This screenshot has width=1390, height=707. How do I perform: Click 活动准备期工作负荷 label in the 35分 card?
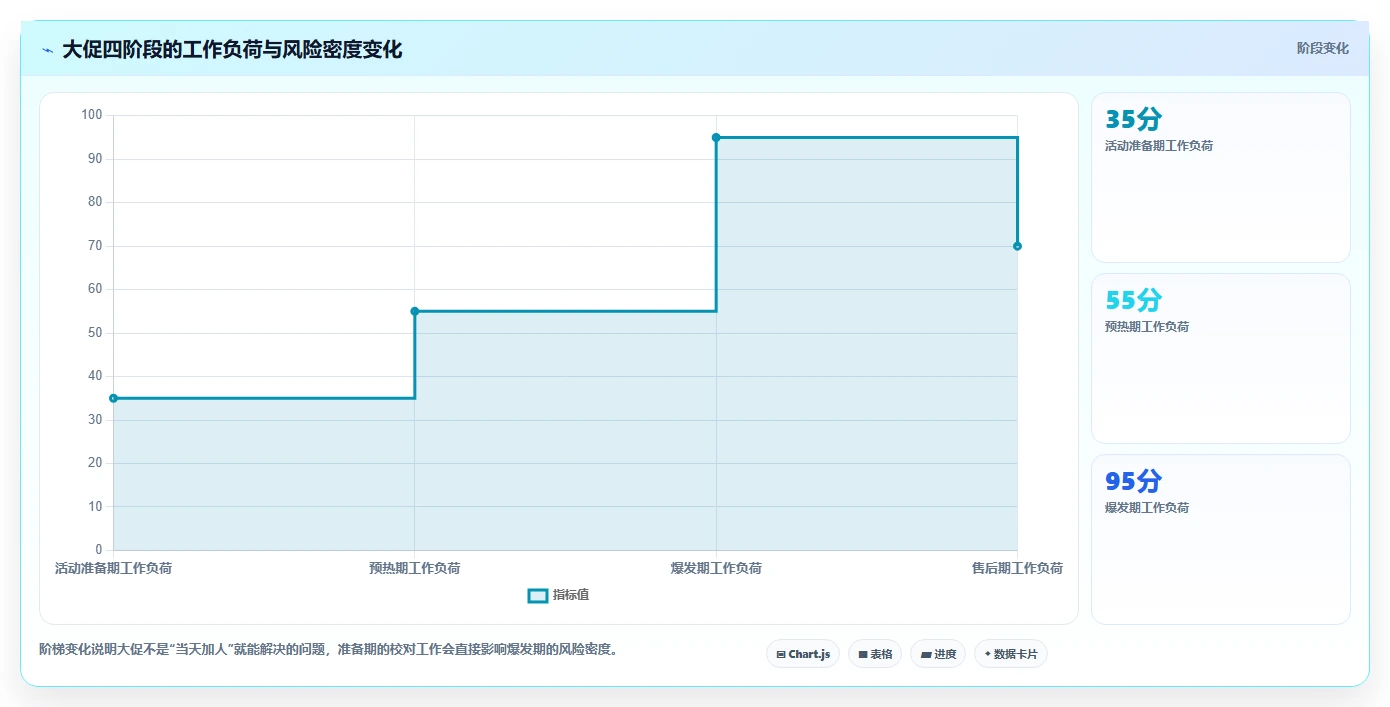point(1159,146)
